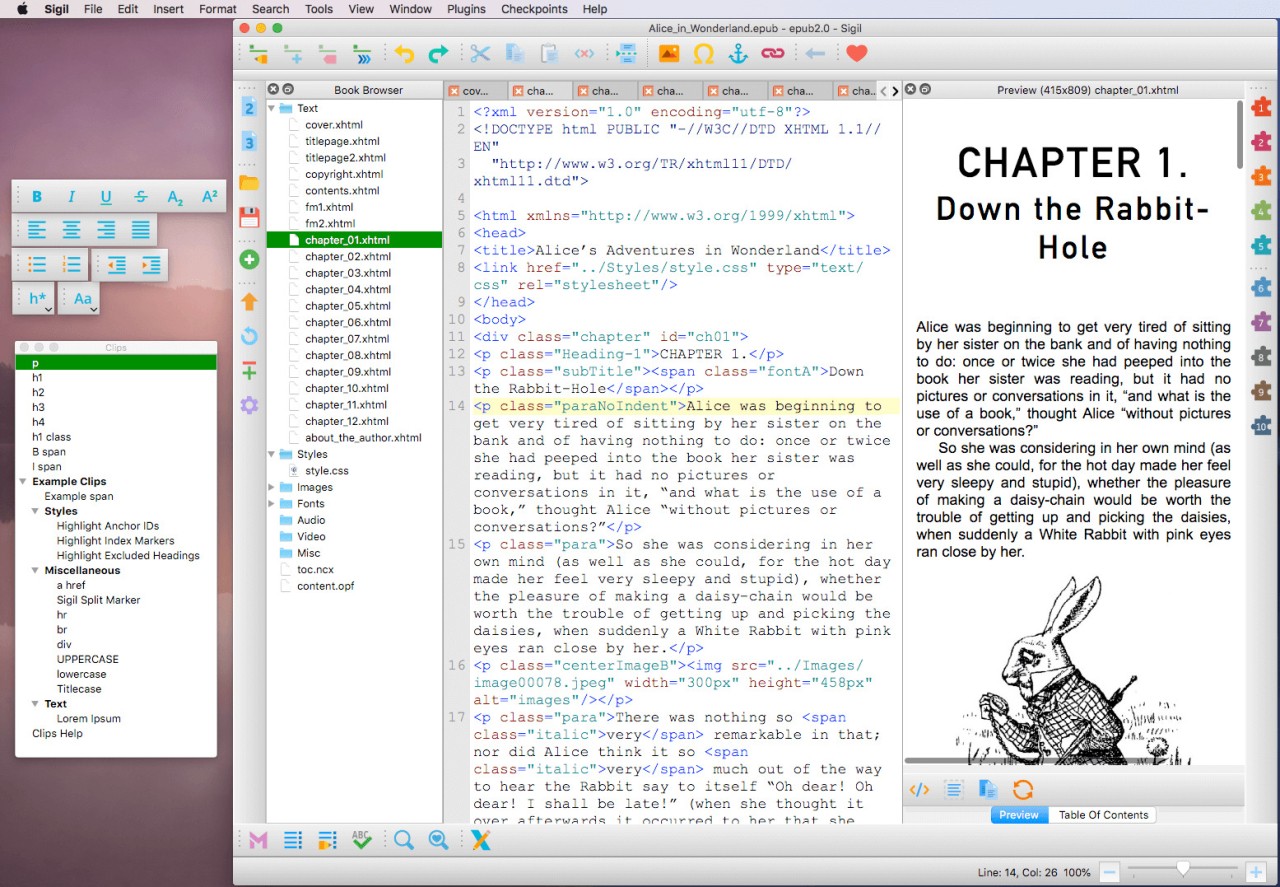Open the Metadata Editor

click(x=257, y=840)
